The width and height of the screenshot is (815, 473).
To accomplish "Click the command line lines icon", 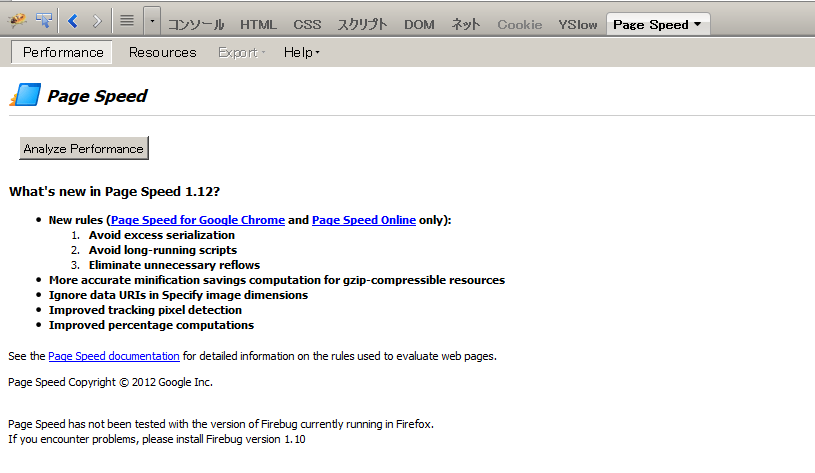I will click(126, 20).
